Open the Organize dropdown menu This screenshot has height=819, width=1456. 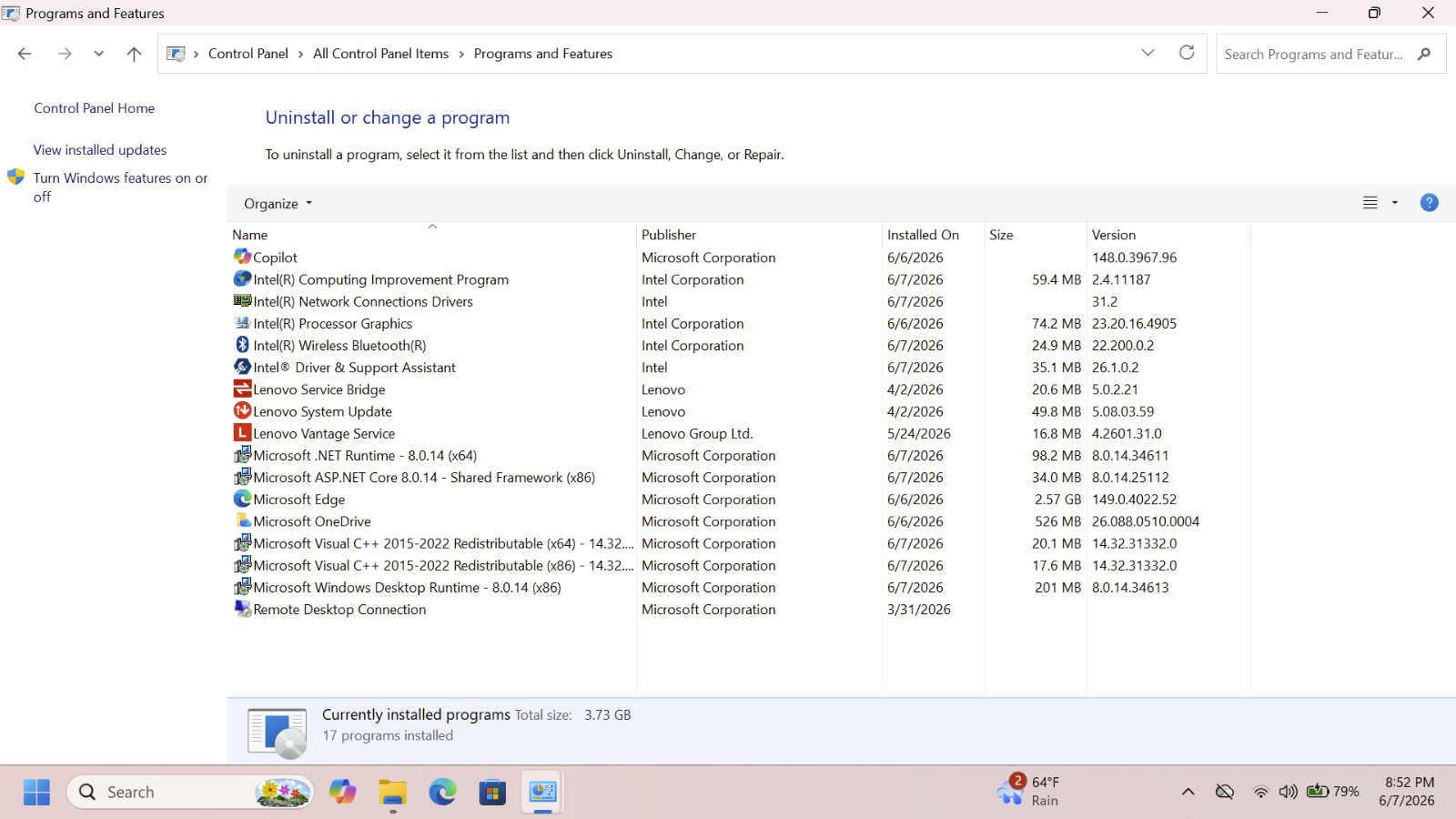[x=278, y=204]
